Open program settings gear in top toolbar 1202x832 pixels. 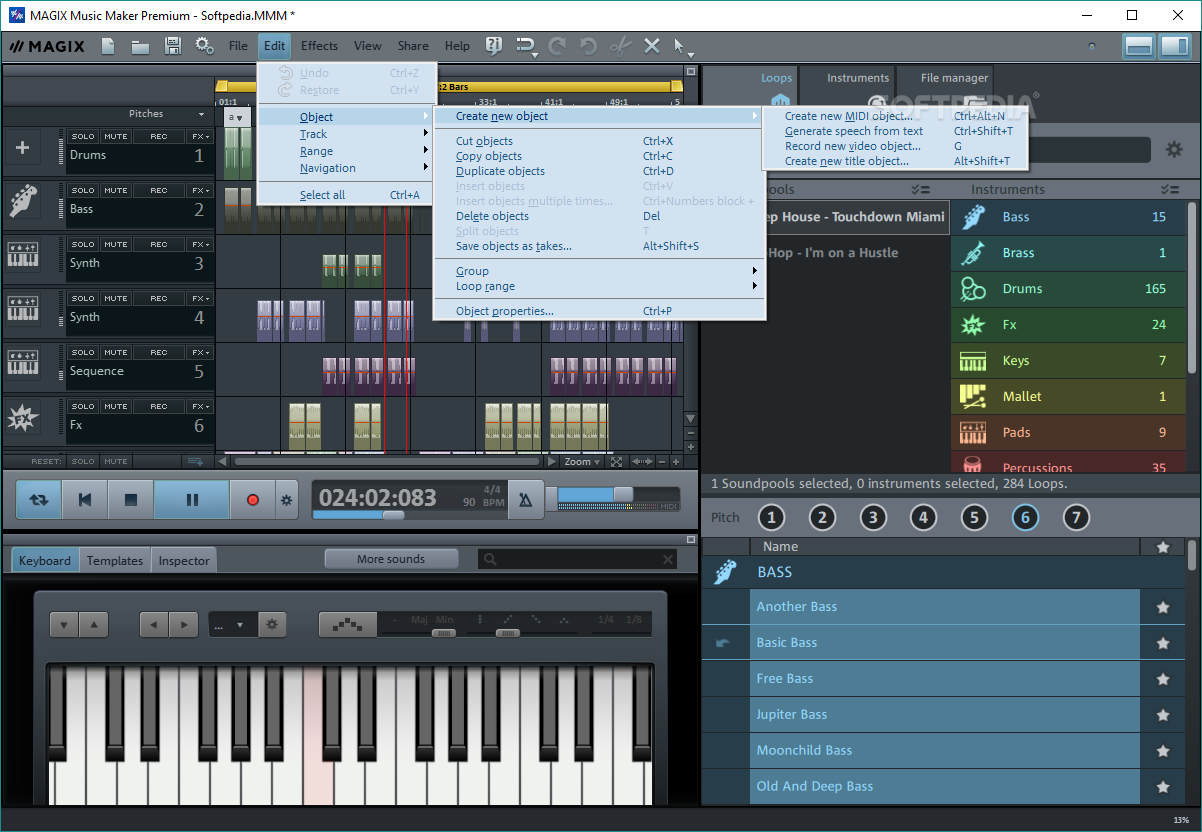click(x=204, y=46)
